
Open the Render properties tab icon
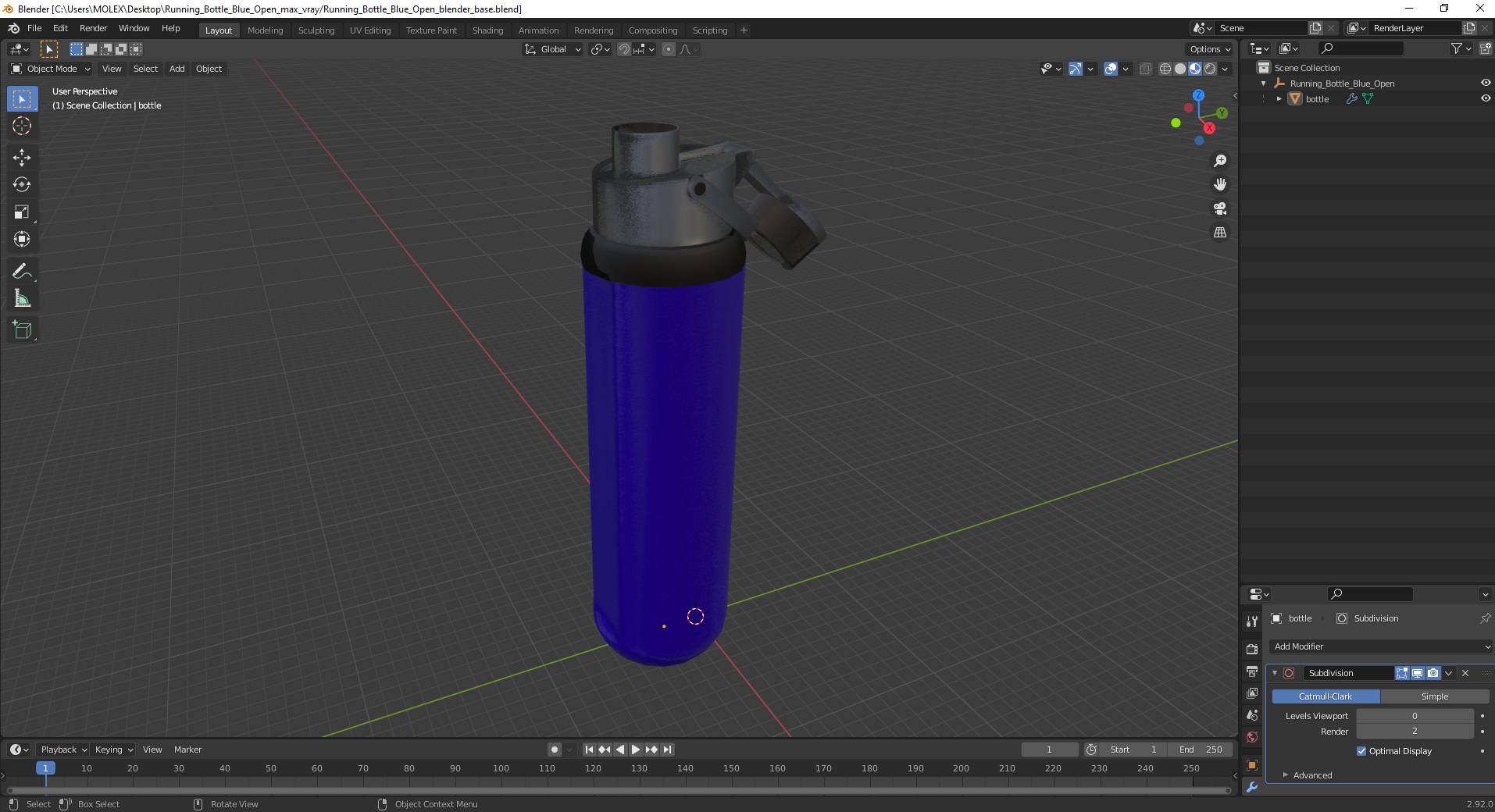click(1252, 649)
